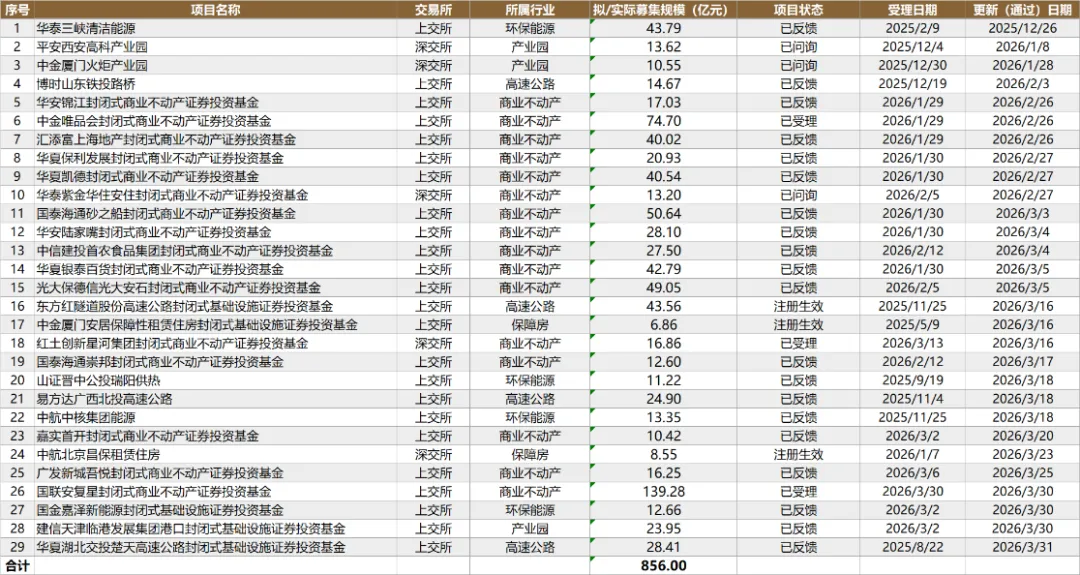Click 深交所 exchange cell in row 18

click(433, 344)
